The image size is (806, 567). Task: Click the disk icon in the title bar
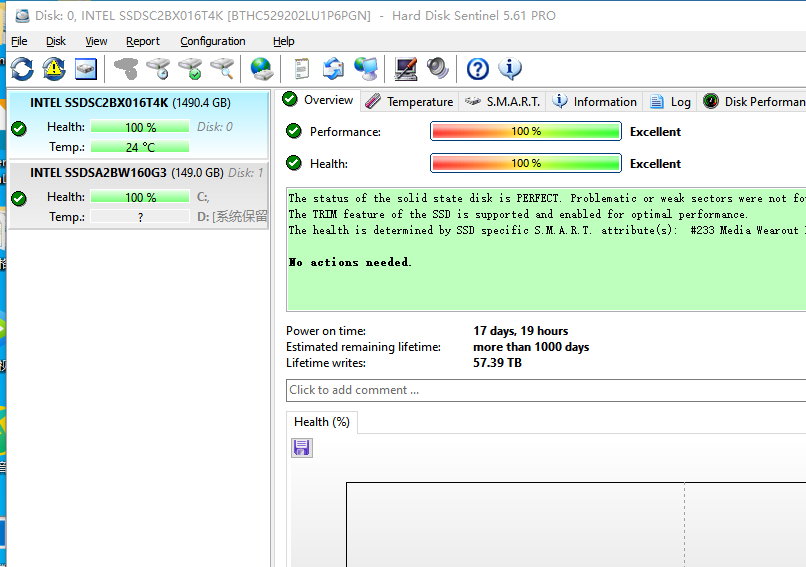tap(22, 16)
